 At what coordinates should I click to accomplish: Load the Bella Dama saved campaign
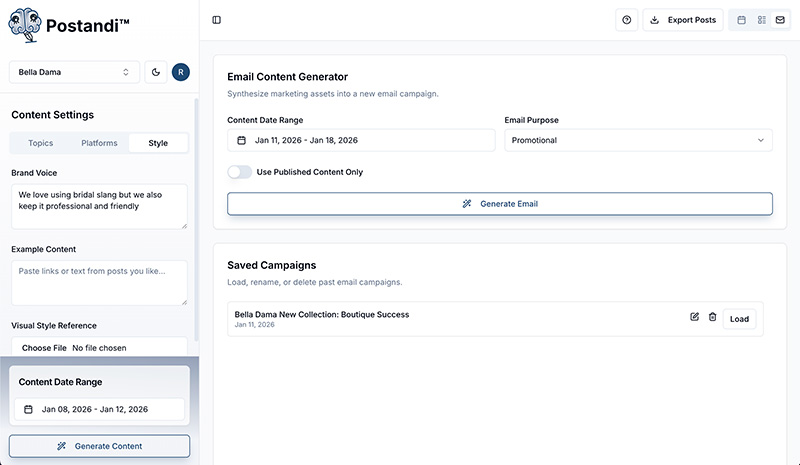739,319
